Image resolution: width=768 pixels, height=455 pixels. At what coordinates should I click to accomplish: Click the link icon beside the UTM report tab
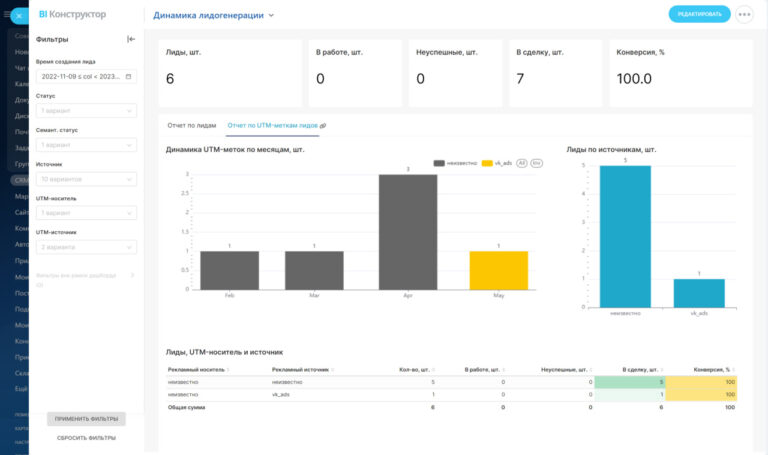[323, 126]
